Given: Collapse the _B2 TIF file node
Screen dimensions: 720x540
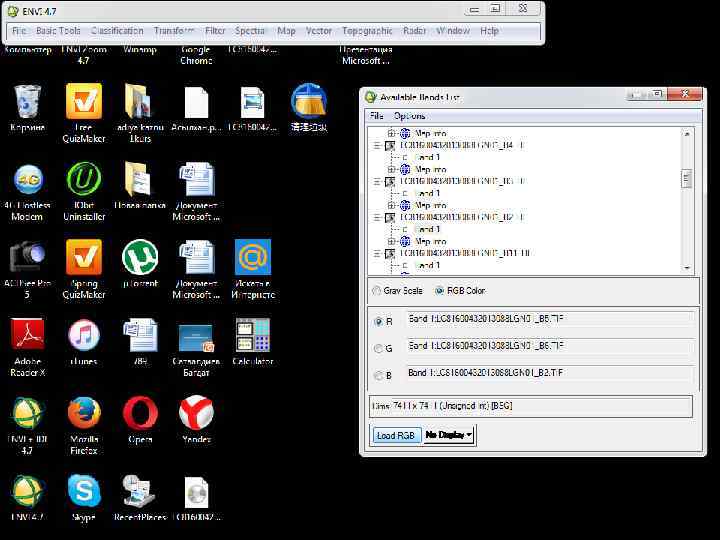Looking at the screenshot, I should (x=377, y=217).
